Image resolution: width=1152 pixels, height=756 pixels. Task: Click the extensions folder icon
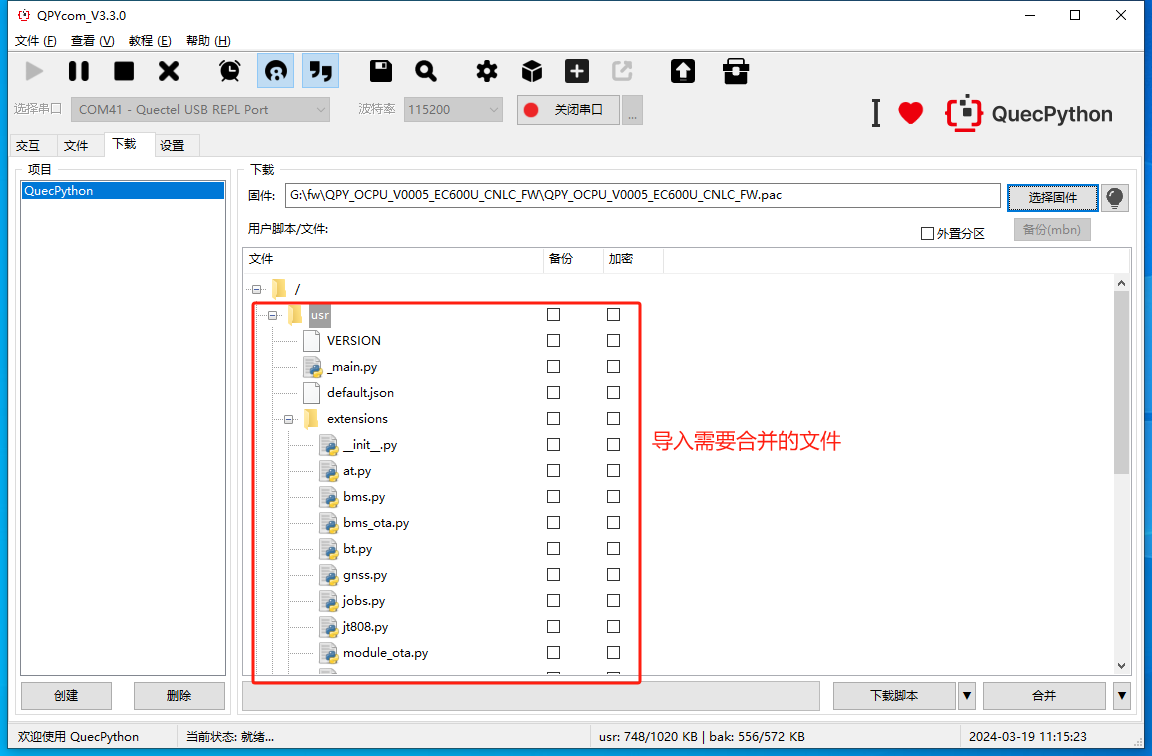click(312, 419)
